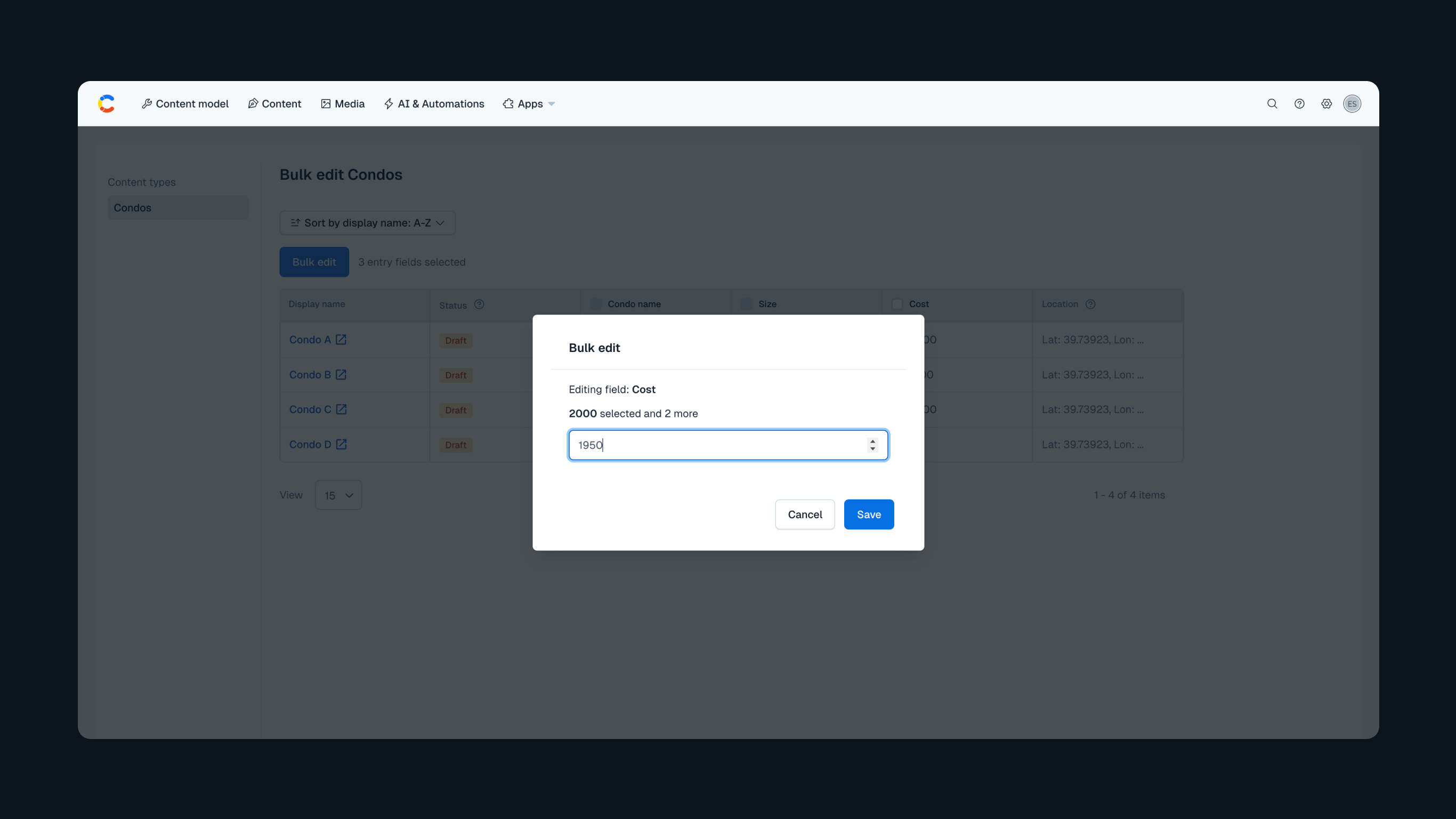Open the ES user avatar

click(1352, 103)
